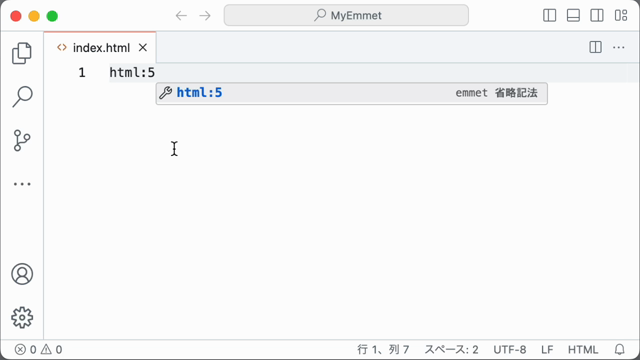This screenshot has height=360, width=640.
Task: Open errors and warnings problems indicator
Action: [x=38, y=350]
